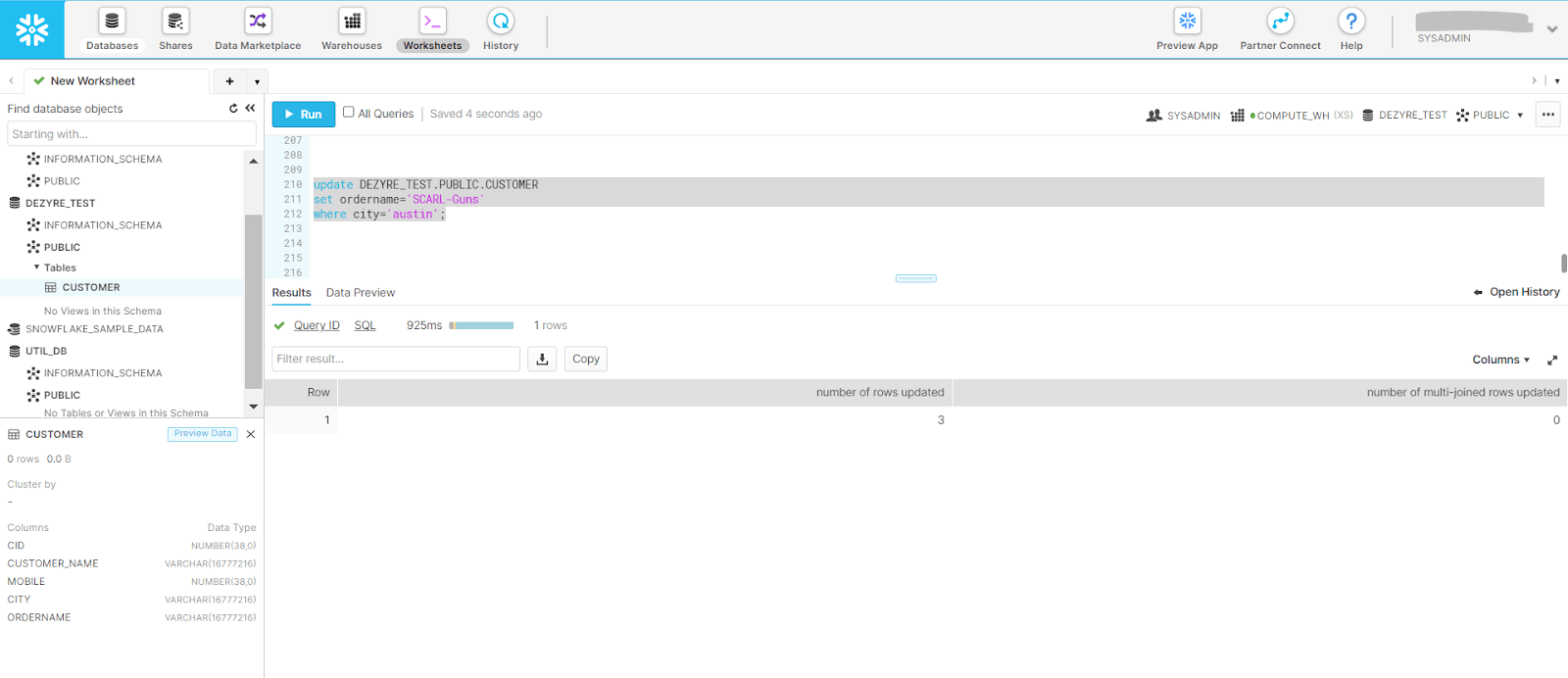The width and height of the screenshot is (1568, 678).
Task: Click the object tree down arrow
Action: point(253,407)
